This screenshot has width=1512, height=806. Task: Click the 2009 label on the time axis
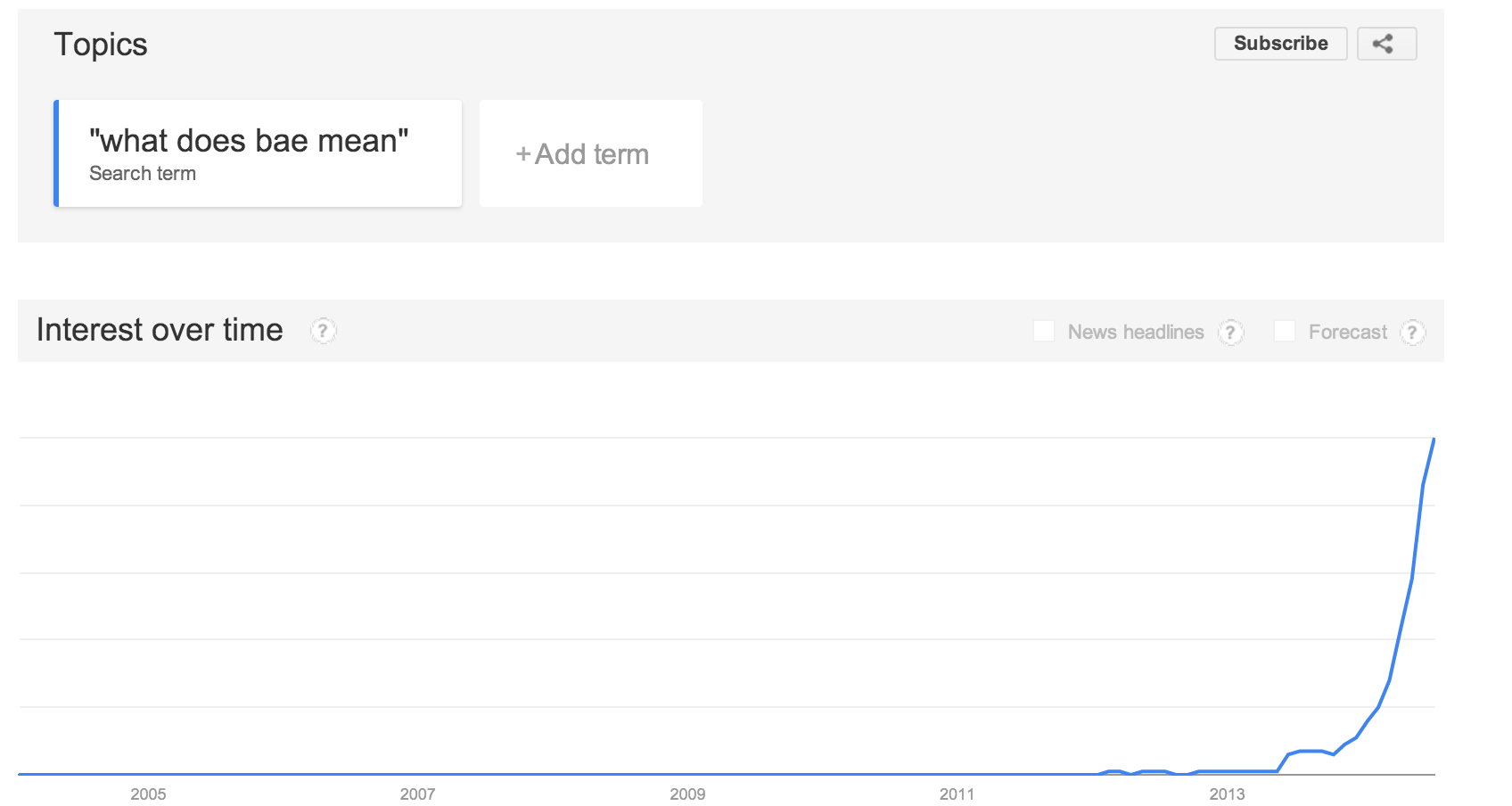click(687, 794)
